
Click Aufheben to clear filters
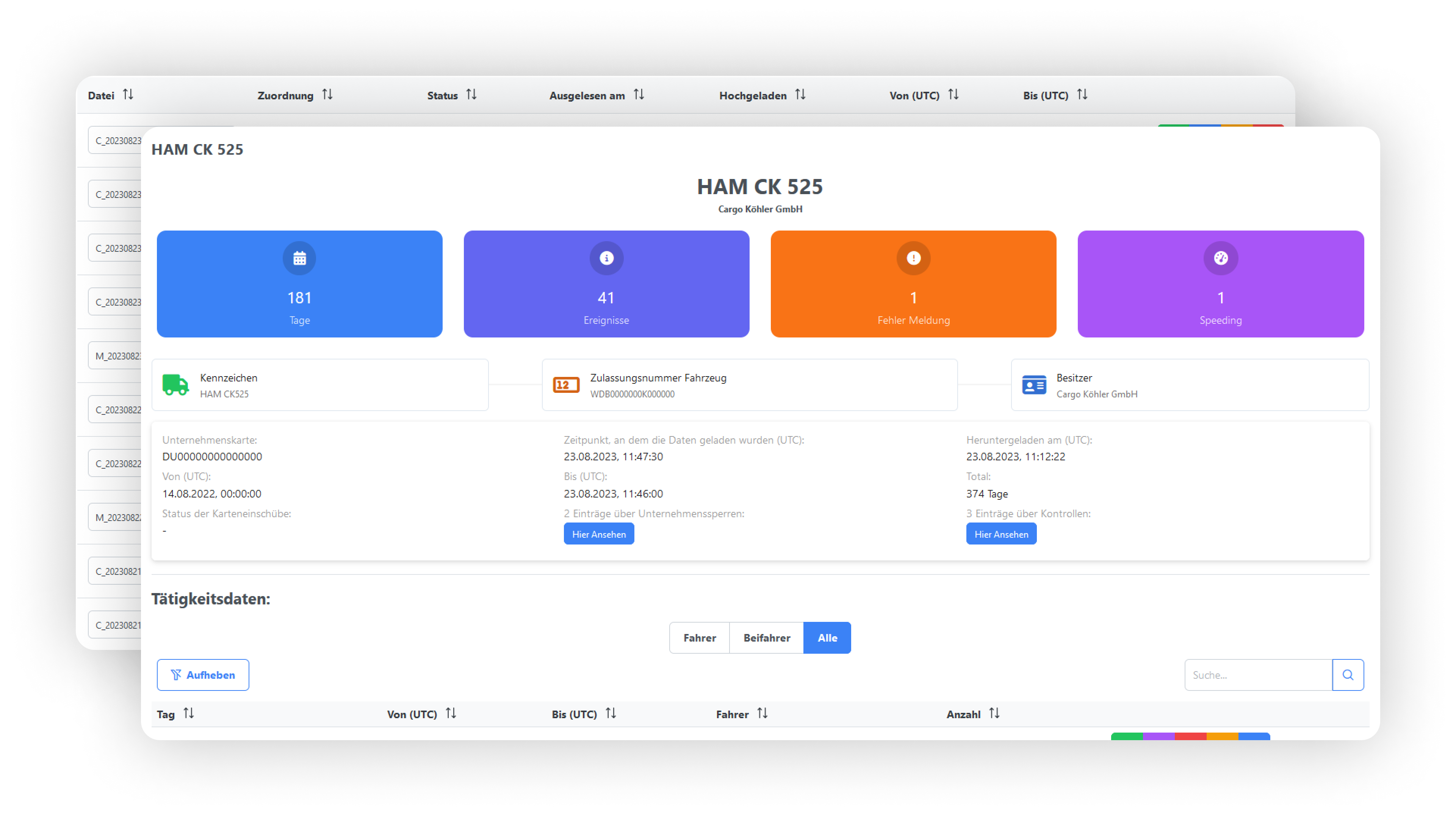coord(203,675)
